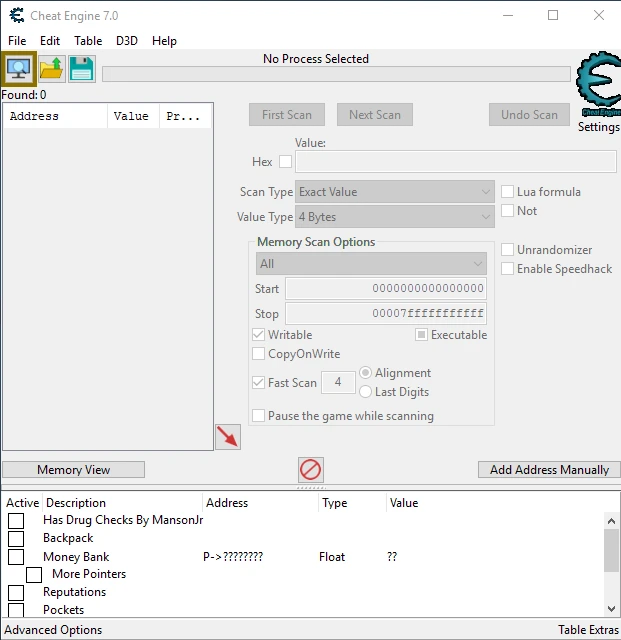
Task: Save table with the floppy disk icon
Action: [82, 69]
